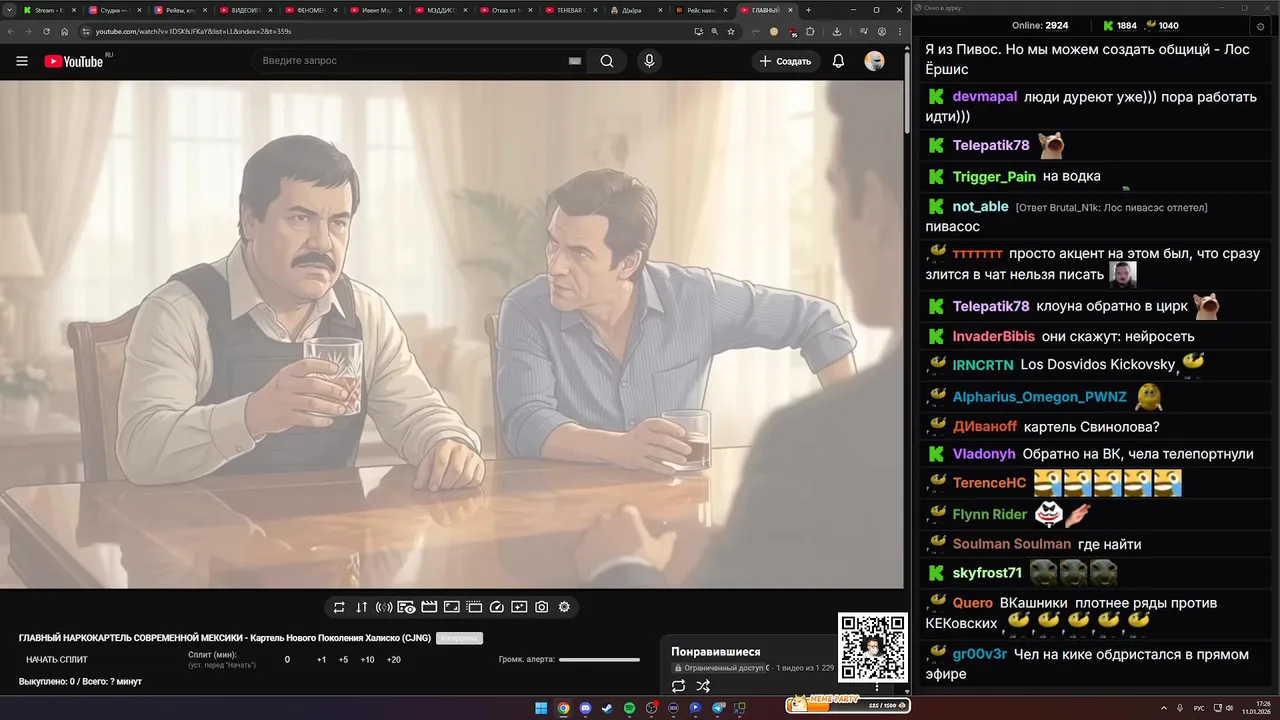Click the video-effects plus icon in player toolbar
This screenshot has height=720, width=1280.
[519, 607]
